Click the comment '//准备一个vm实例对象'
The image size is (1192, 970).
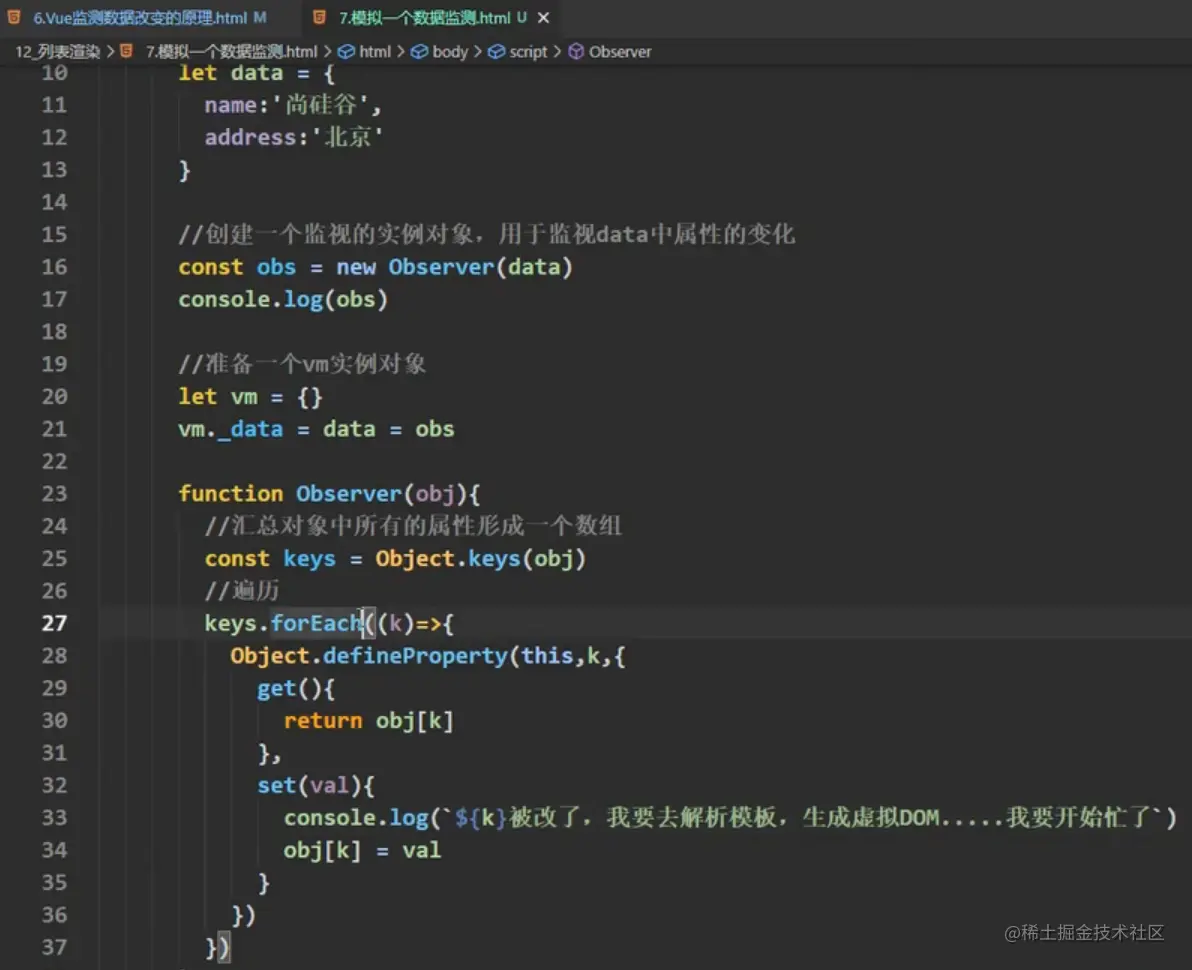[302, 364]
